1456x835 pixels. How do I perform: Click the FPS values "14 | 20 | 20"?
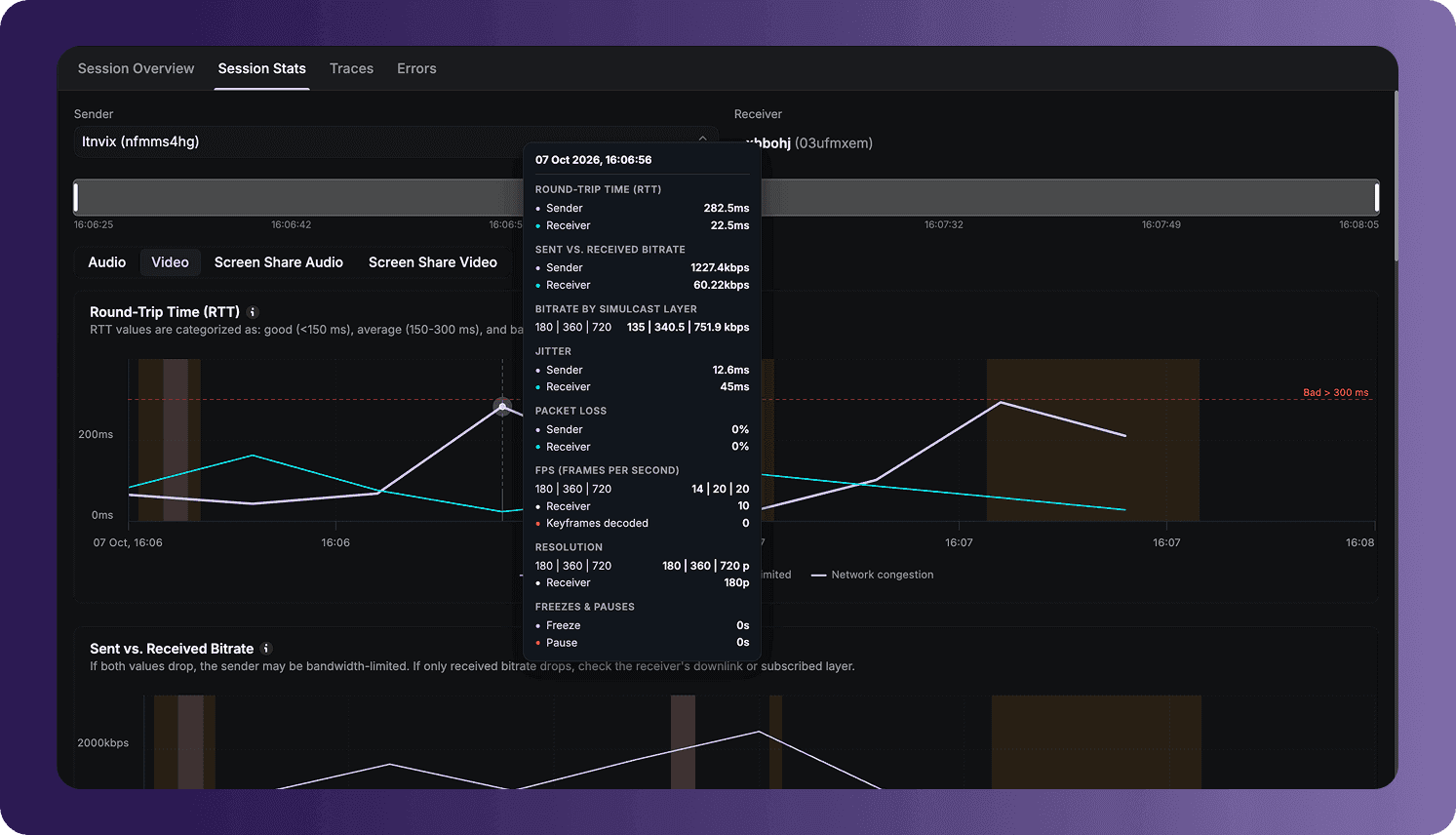click(721, 489)
